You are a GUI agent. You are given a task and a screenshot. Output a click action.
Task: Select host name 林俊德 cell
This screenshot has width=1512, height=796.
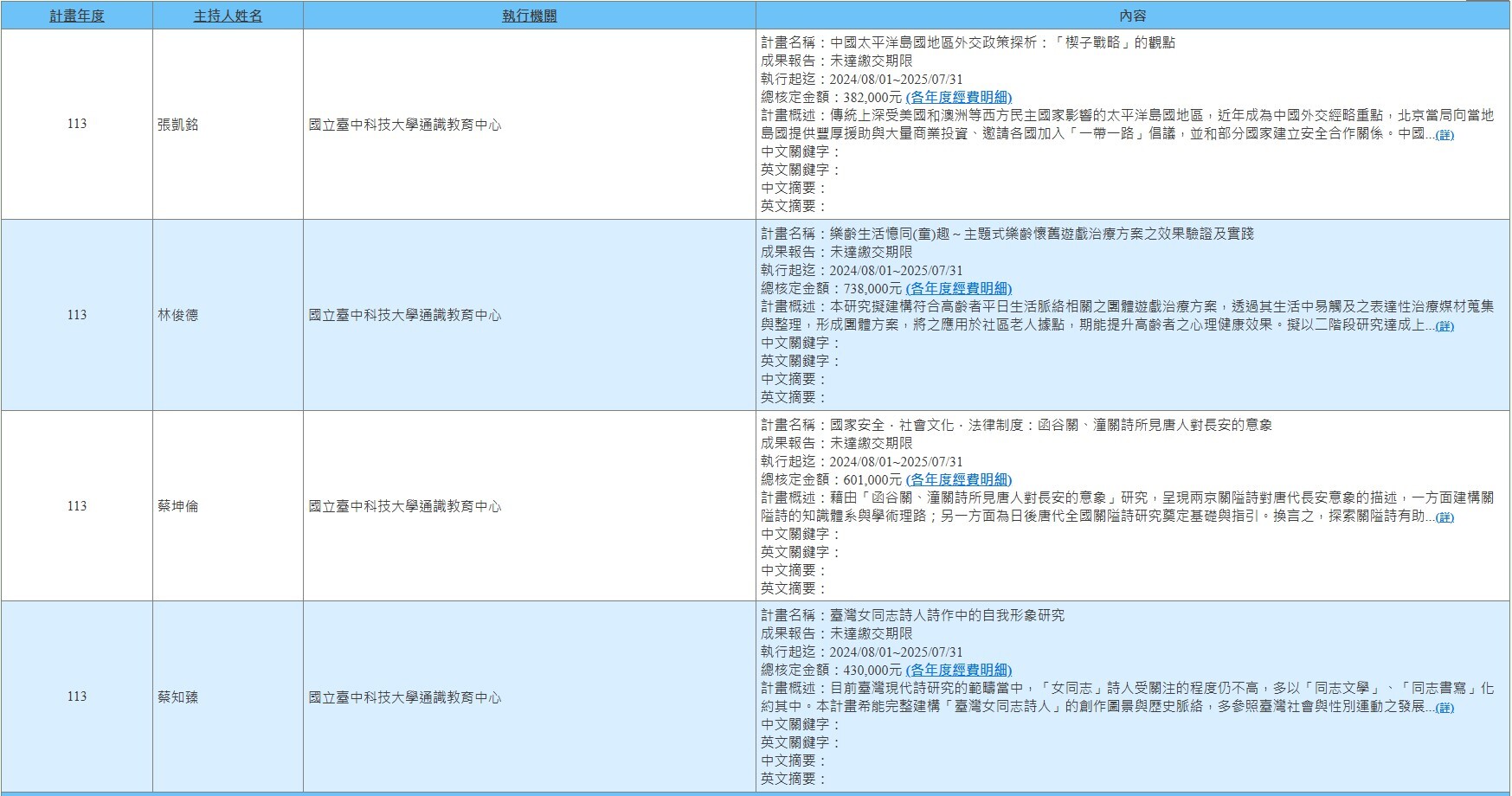point(178,315)
